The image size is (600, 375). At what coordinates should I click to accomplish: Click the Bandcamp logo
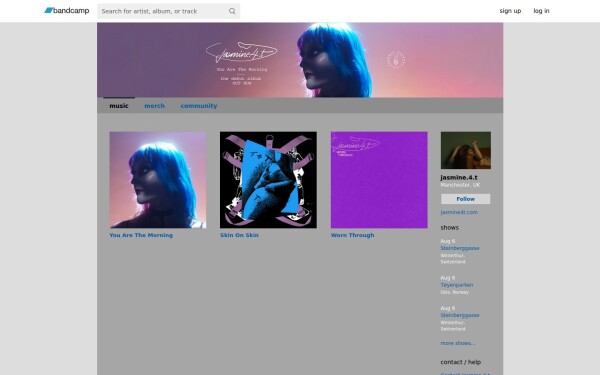[67, 11]
